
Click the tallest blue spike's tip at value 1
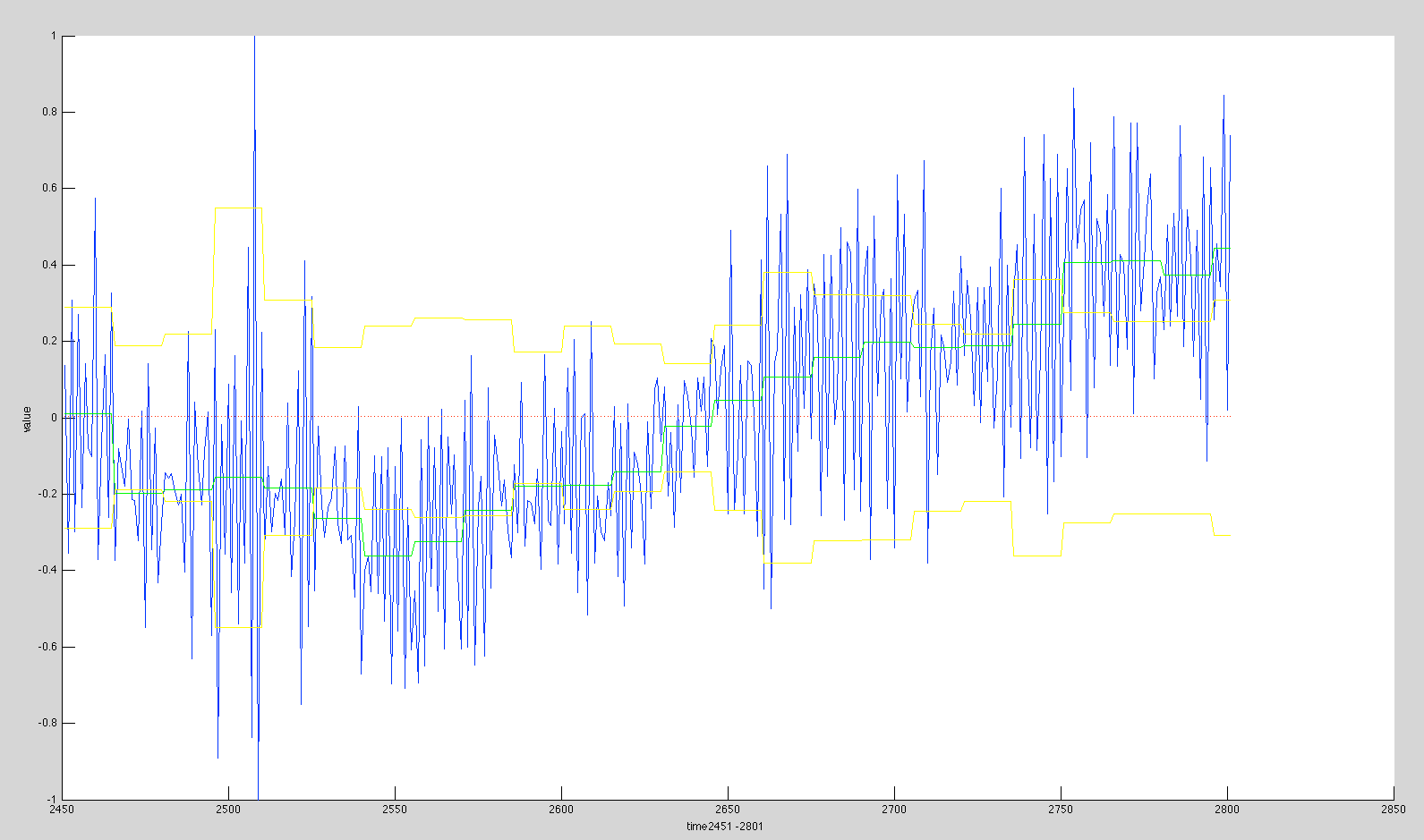(x=254, y=38)
